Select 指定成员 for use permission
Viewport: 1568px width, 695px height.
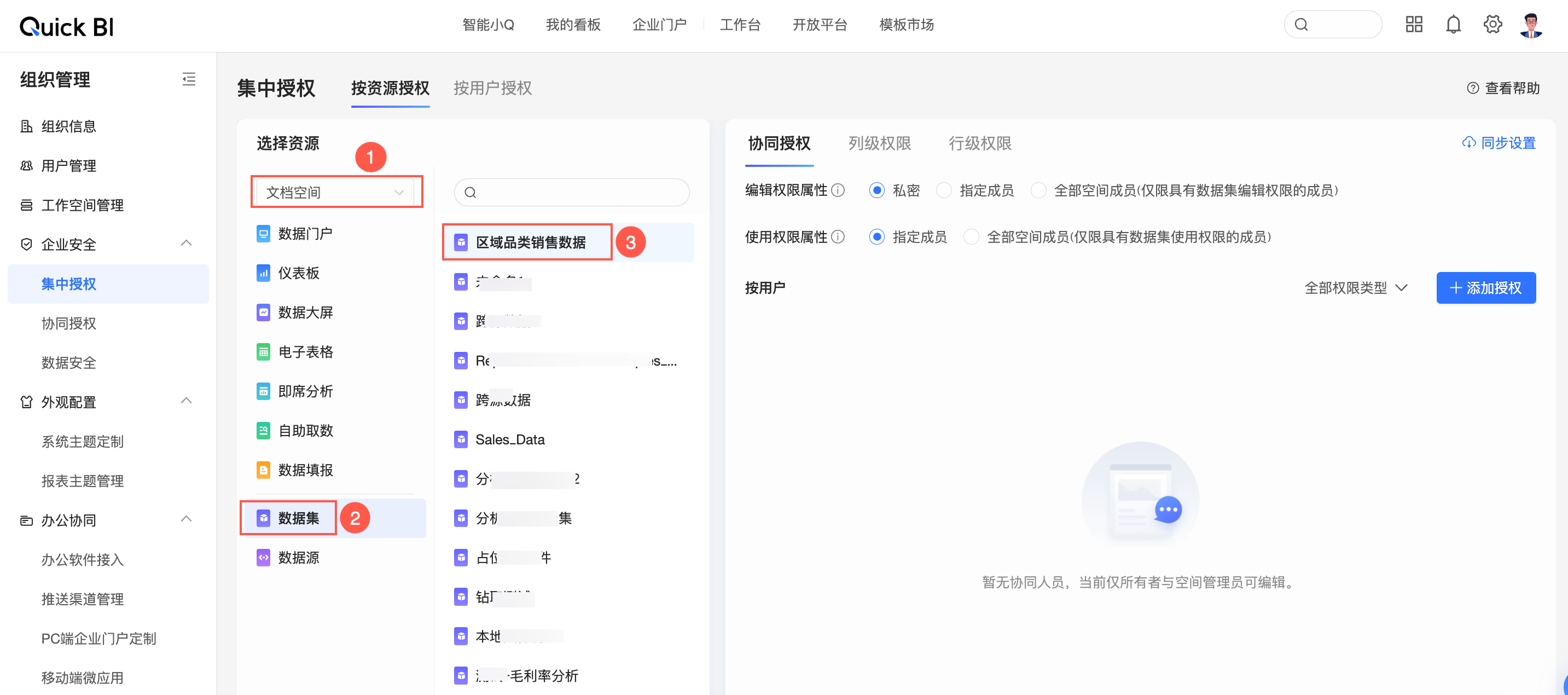click(x=876, y=237)
